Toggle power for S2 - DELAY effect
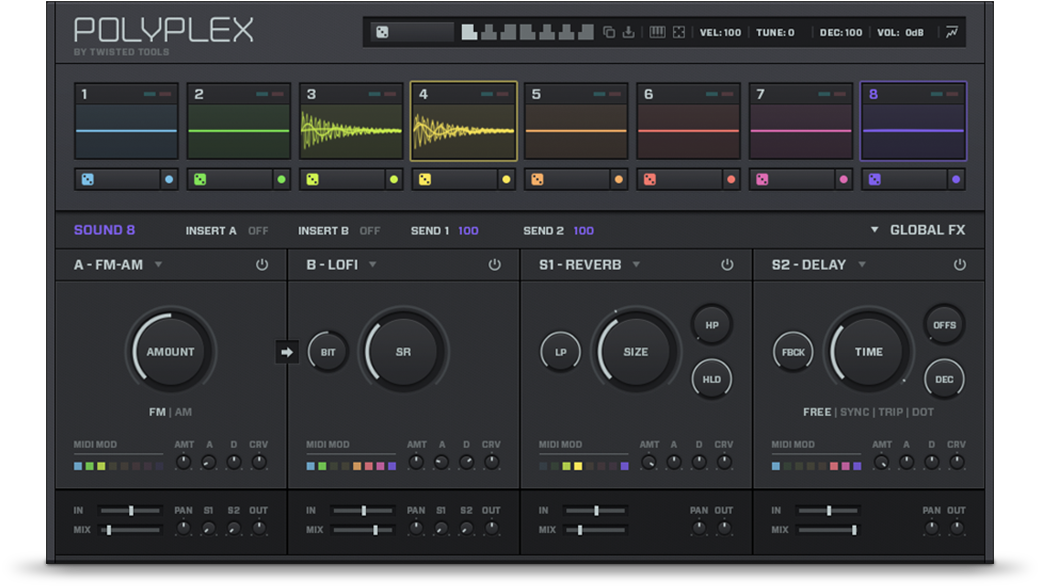 coord(960,265)
